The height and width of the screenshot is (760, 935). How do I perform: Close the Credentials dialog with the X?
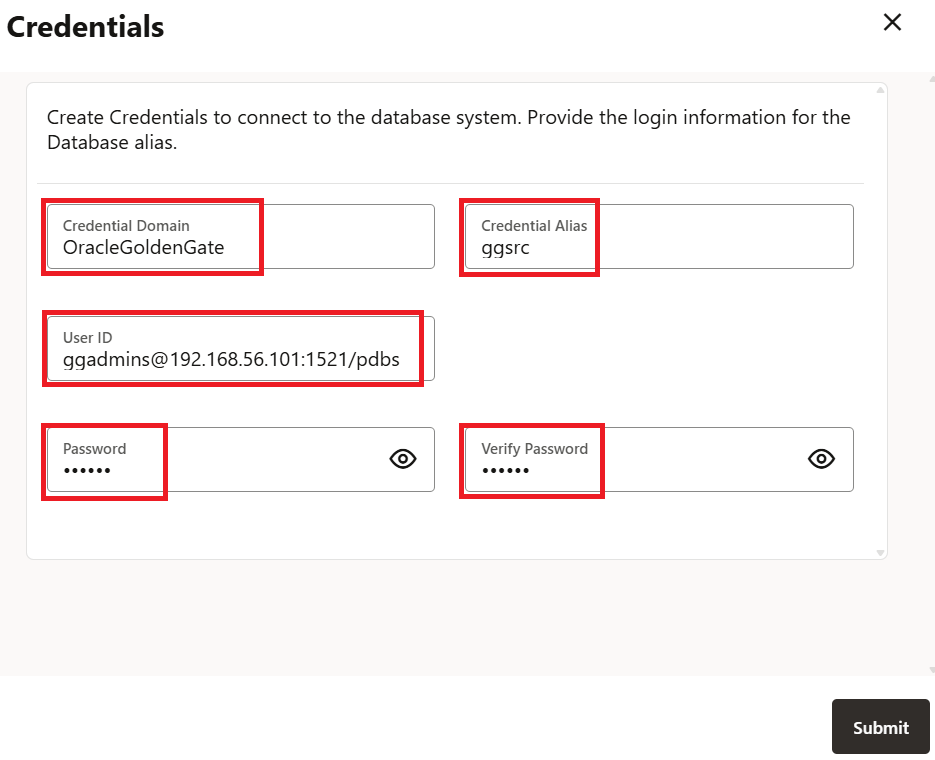pos(892,23)
